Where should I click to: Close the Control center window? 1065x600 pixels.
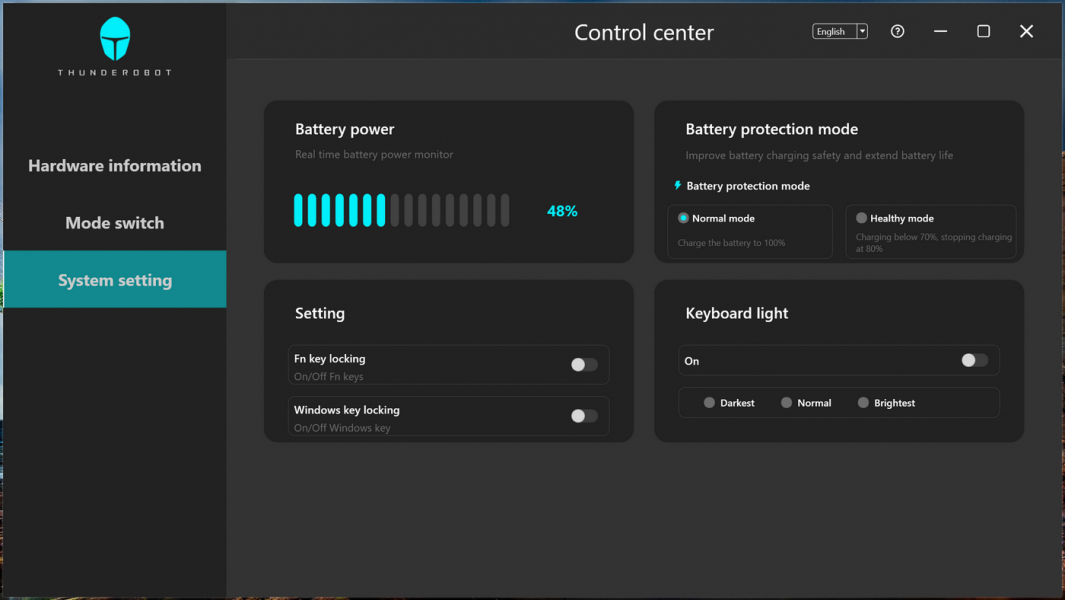click(1026, 31)
